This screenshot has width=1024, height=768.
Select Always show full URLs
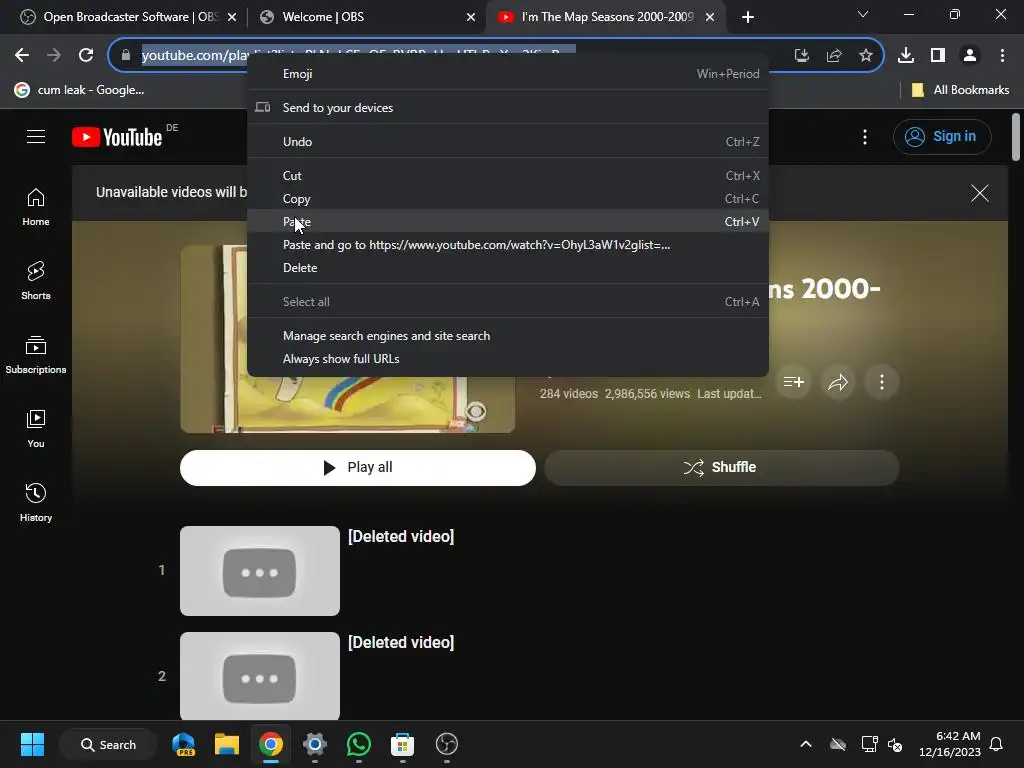507,359
